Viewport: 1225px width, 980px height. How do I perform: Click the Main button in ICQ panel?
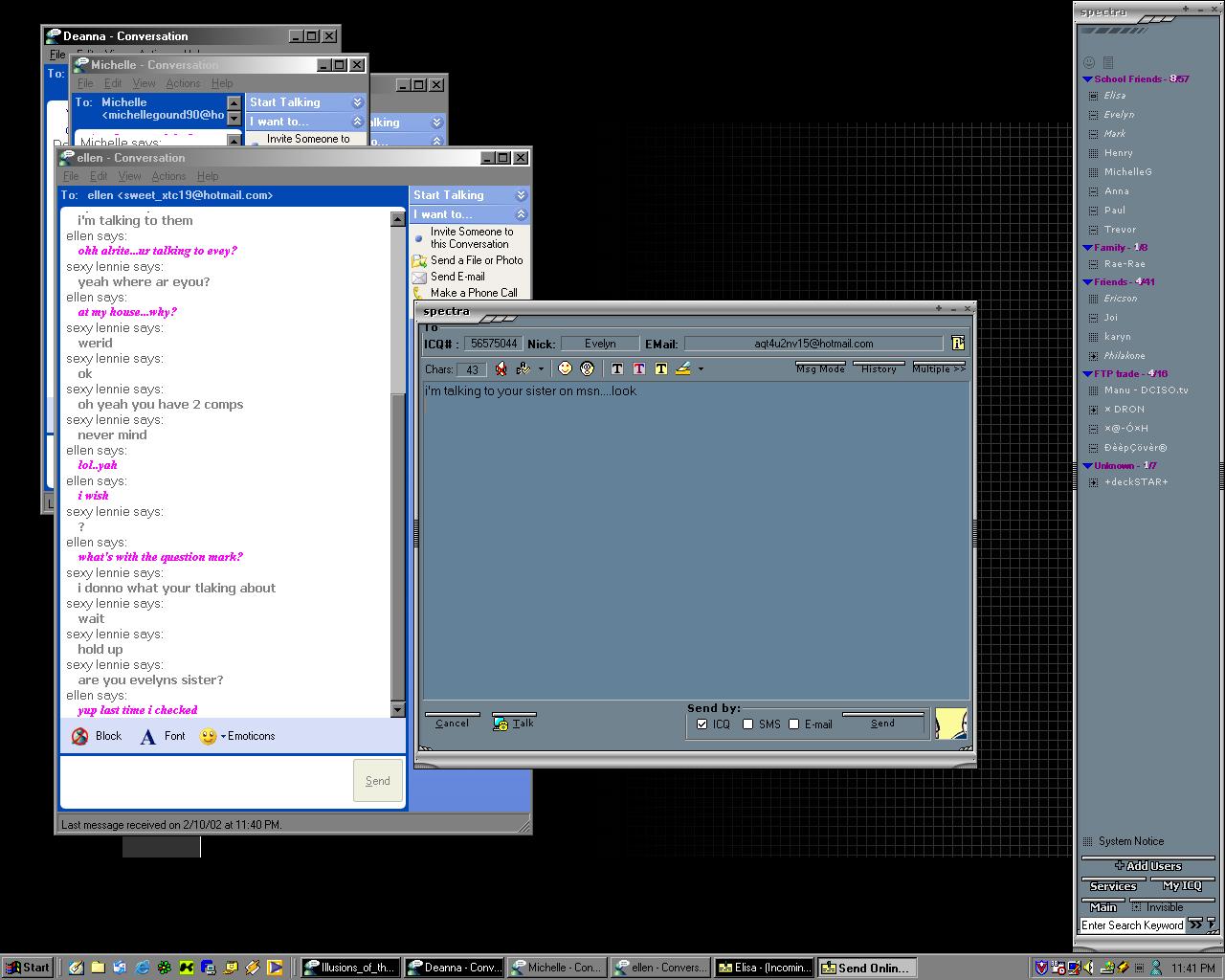(x=1103, y=907)
